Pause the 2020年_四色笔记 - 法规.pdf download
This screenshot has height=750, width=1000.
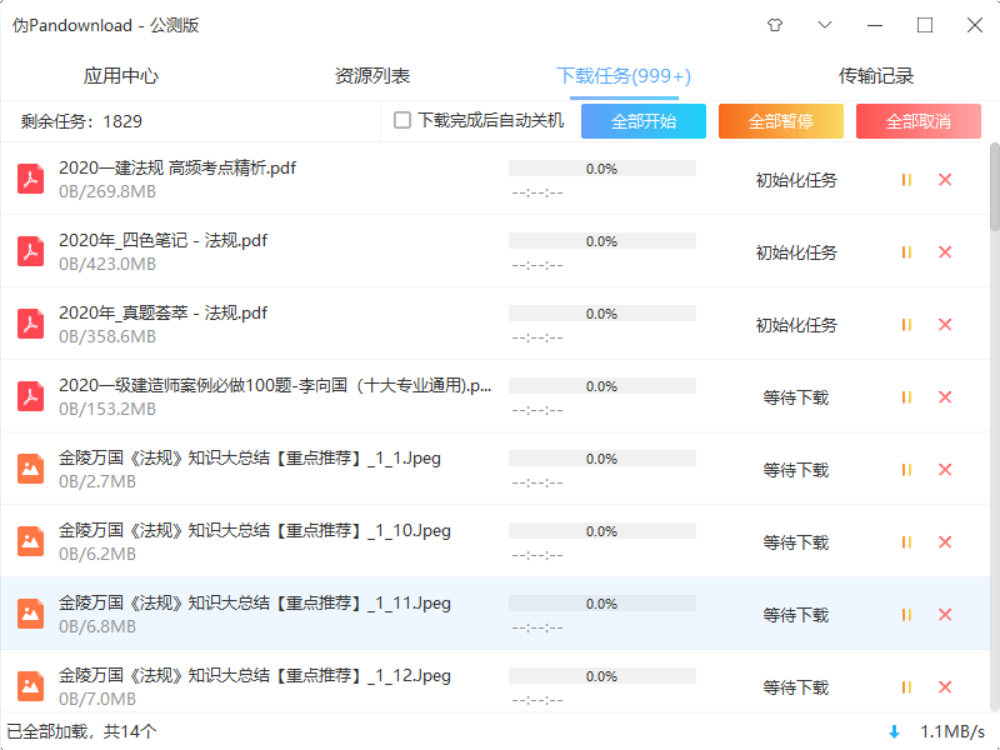click(906, 252)
